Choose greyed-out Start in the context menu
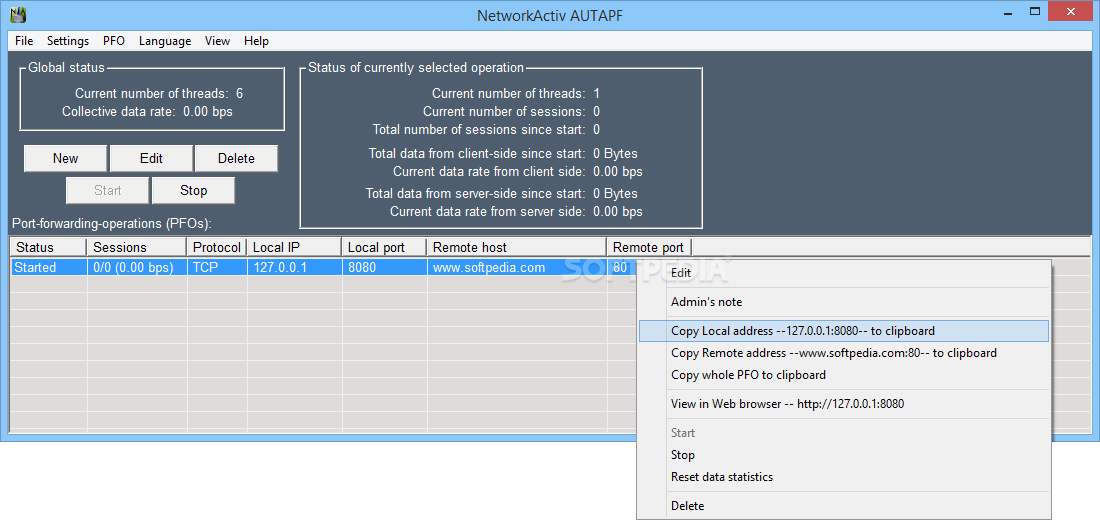Viewport: 1100px width, 520px height. point(844,433)
